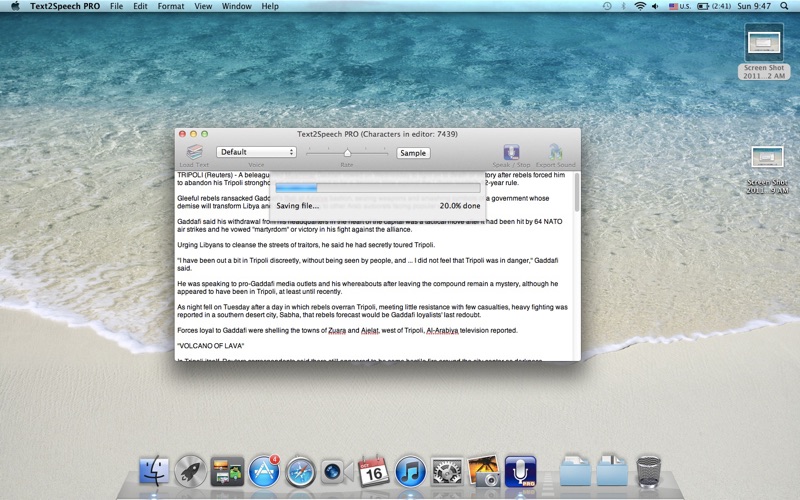This screenshot has height=500, width=800.
Task: Click the "VOLCANO OF LAVA" line in the editor
Action: (211, 346)
